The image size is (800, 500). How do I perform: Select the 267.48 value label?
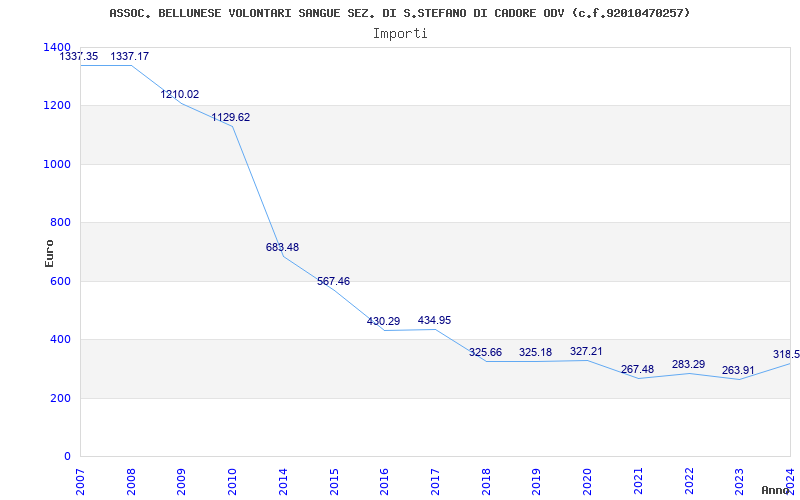coord(637,369)
